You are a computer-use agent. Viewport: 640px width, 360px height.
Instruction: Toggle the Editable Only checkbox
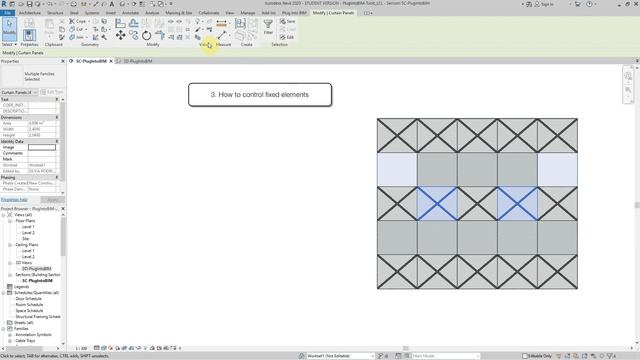tap(525, 356)
